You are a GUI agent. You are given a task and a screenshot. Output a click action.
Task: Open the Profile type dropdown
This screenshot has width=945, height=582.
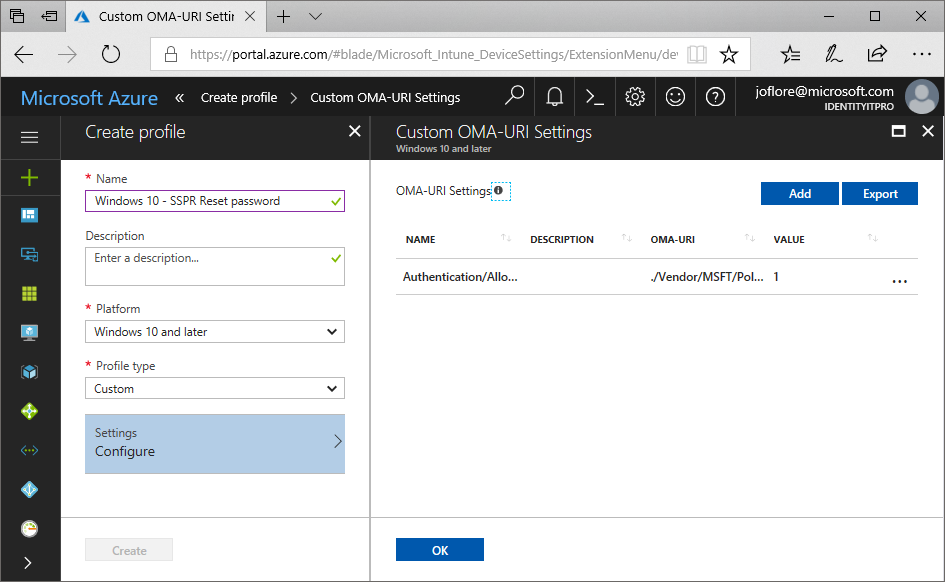tap(215, 389)
